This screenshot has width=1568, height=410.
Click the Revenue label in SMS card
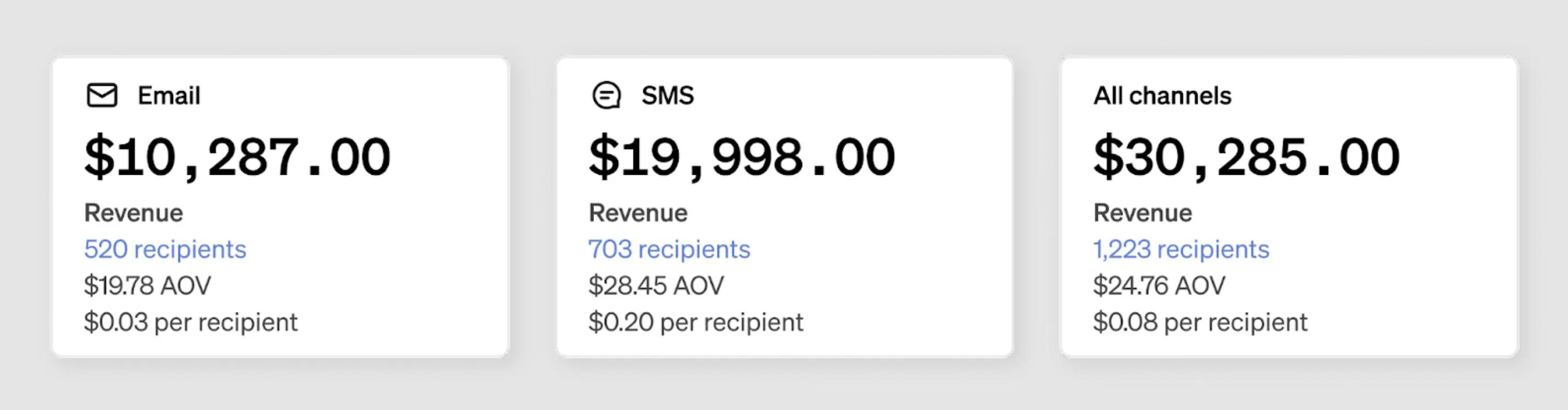coord(638,213)
